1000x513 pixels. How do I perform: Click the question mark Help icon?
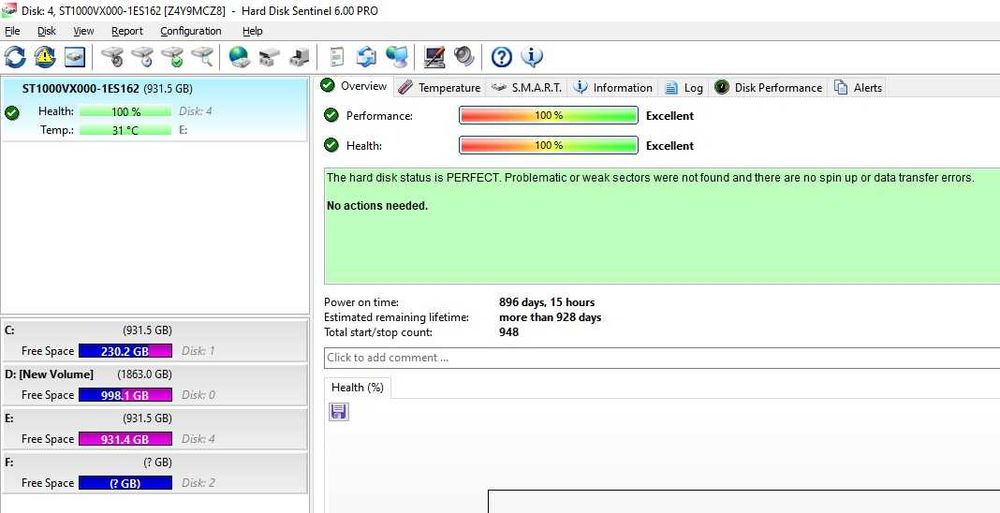[x=502, y=57]
